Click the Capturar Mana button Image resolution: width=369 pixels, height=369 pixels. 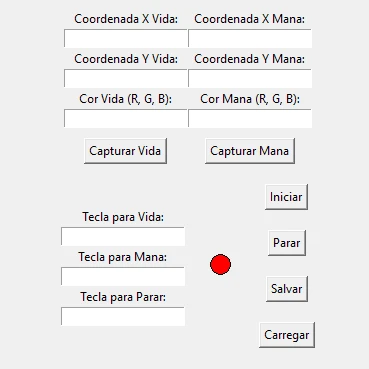pyautogui.click(x=250, y=151)
